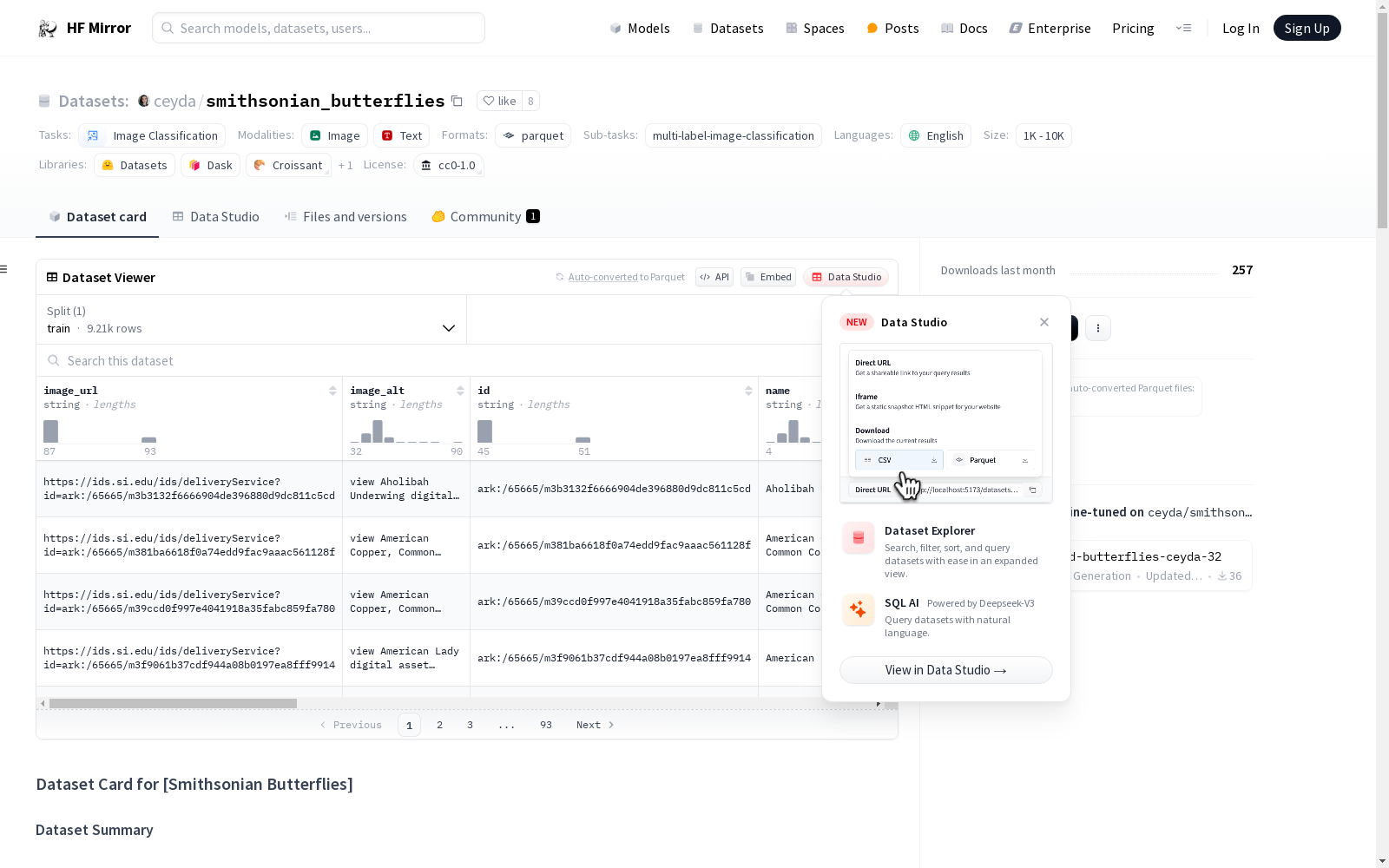Image resolution: width=1389 pixels, height=868 pixels.
Task: Open Models in the top navigation
Action: point(640,28)
